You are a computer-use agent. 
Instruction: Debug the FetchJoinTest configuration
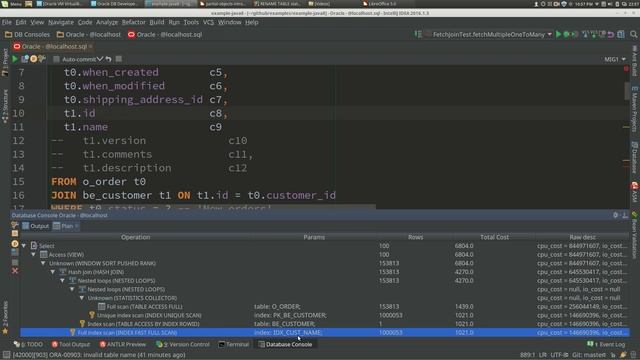(x=567, y=34)
